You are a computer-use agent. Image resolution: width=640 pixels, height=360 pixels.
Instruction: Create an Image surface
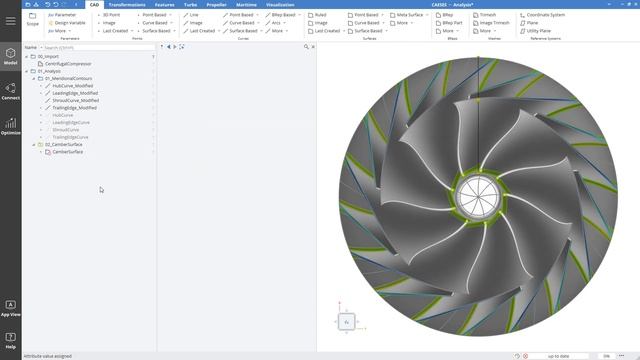point(318,23)
